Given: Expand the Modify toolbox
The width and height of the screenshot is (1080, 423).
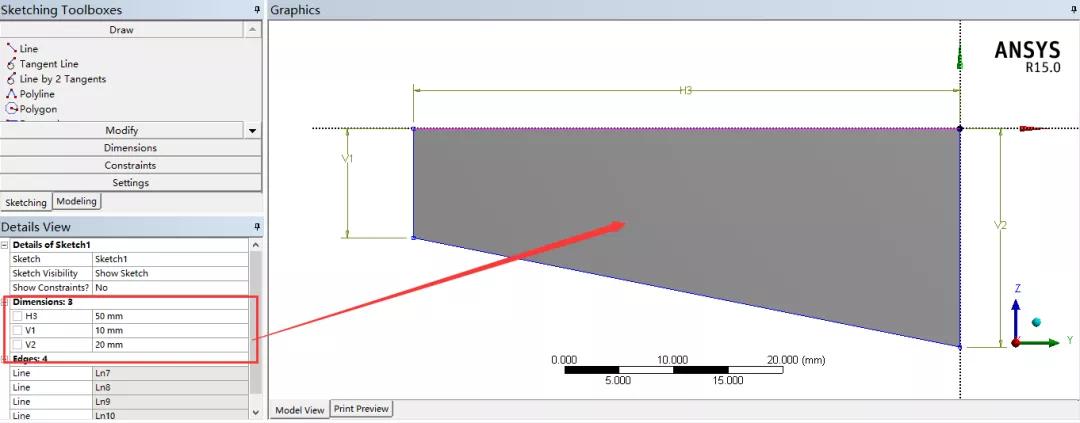Looking at the screenshot, I should (x=122, y=131).
